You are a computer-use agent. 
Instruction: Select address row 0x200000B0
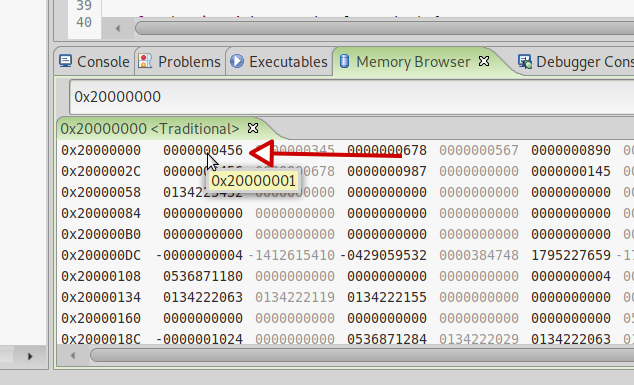(101, 235)
